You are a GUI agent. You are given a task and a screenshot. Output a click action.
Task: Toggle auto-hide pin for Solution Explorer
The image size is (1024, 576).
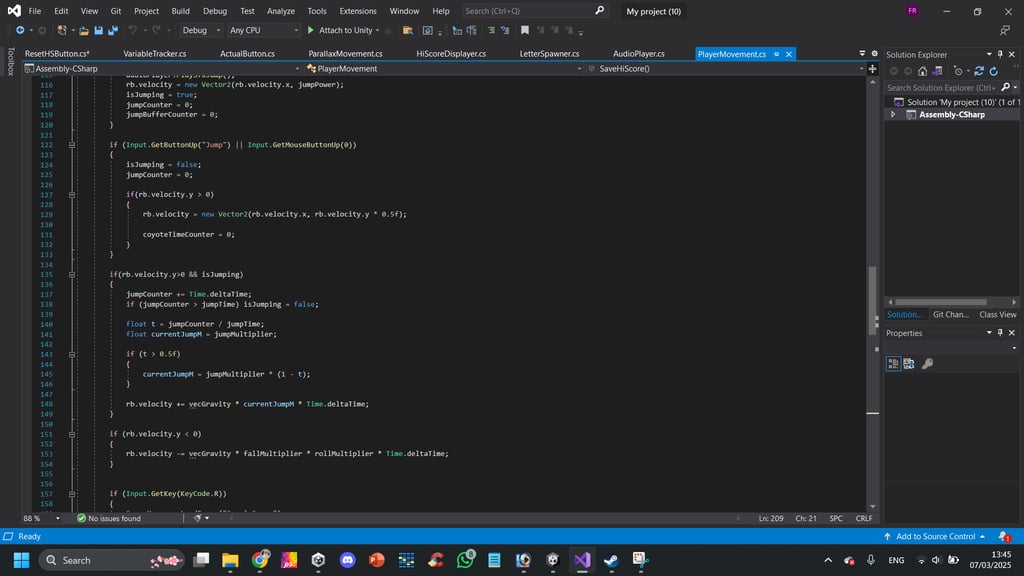pos(1000,54)
